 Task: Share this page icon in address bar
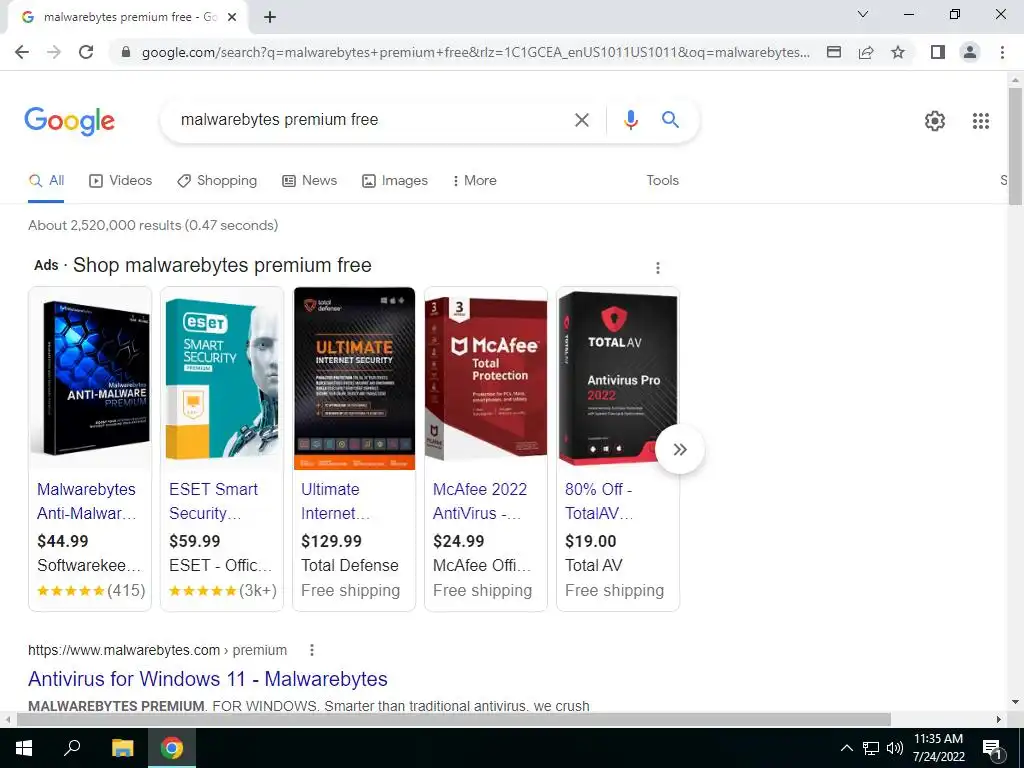(866, 52)
